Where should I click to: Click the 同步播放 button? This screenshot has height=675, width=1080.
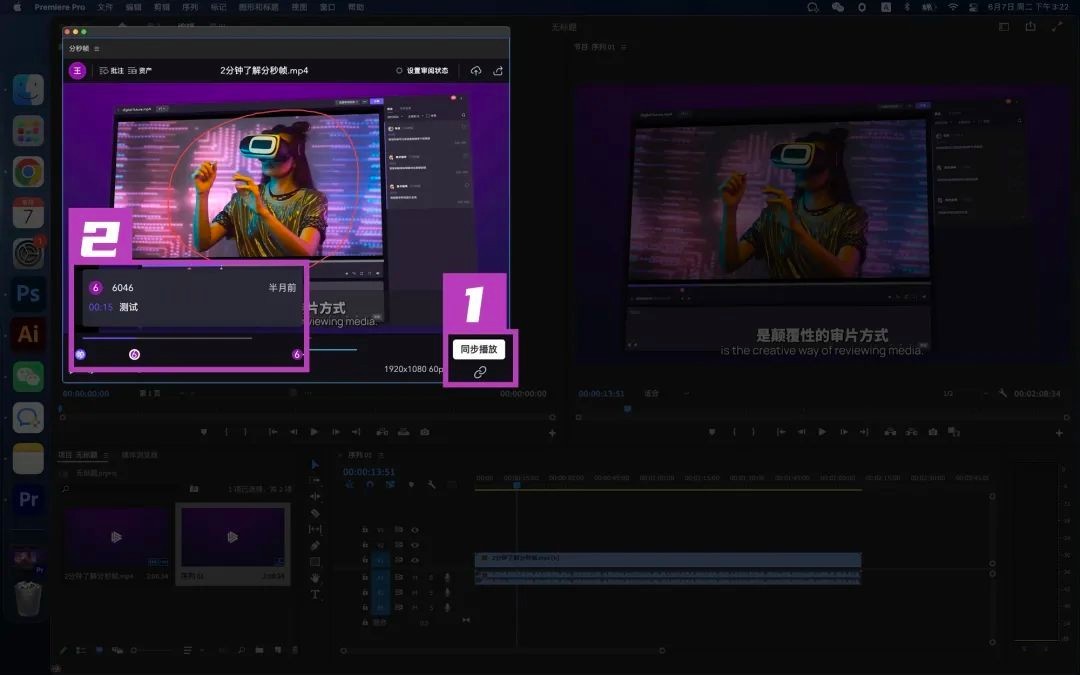479,350
